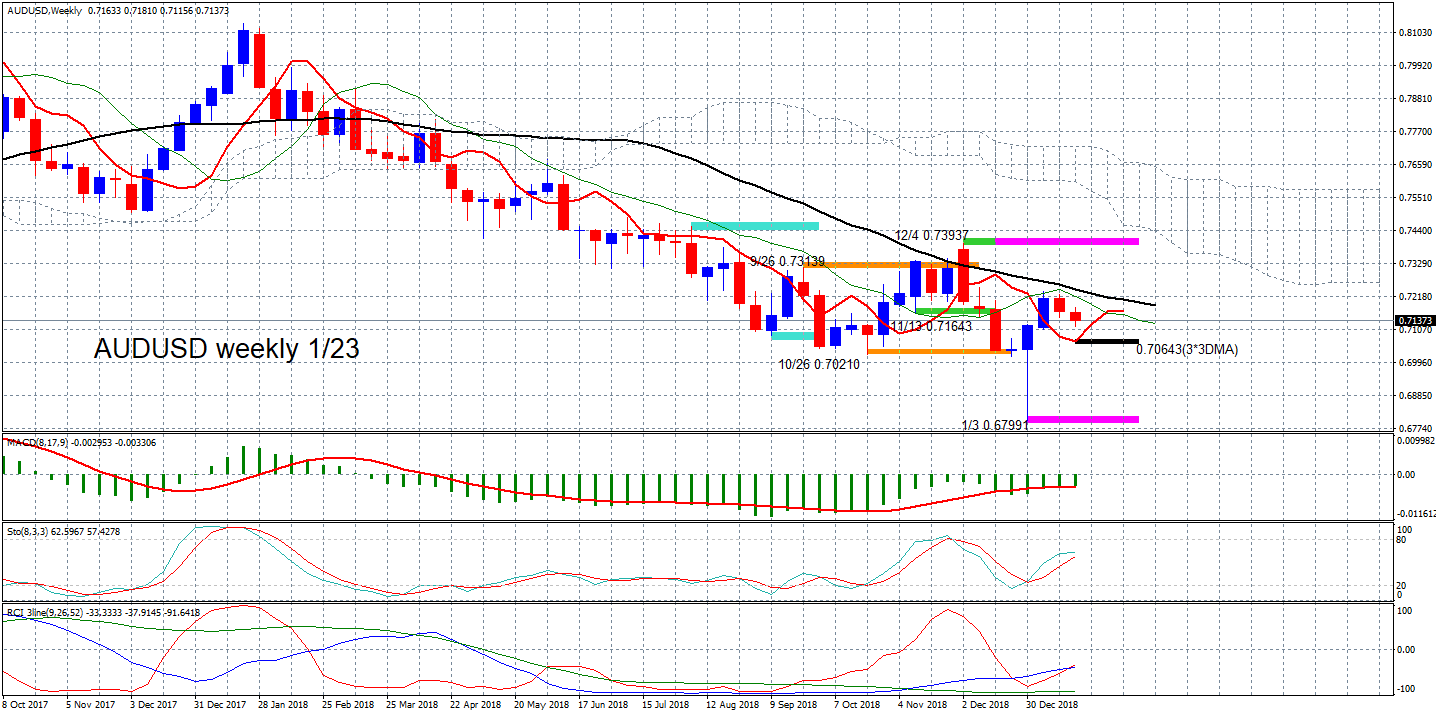Click the 0.68850 price axis label
1436x716 pixels.
pos(1414,396)
